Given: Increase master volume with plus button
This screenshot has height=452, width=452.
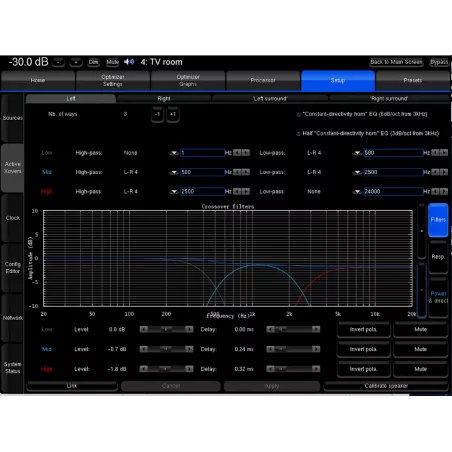Looking at the screenshot, I should tap(76, 62).
